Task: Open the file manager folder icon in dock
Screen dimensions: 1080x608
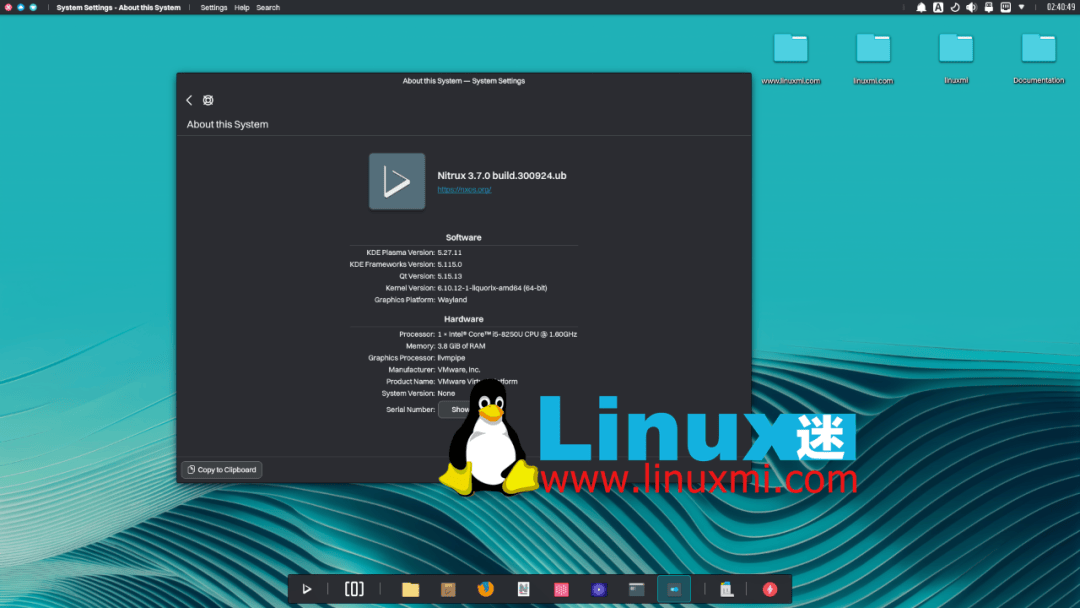Action: [410, 589]
